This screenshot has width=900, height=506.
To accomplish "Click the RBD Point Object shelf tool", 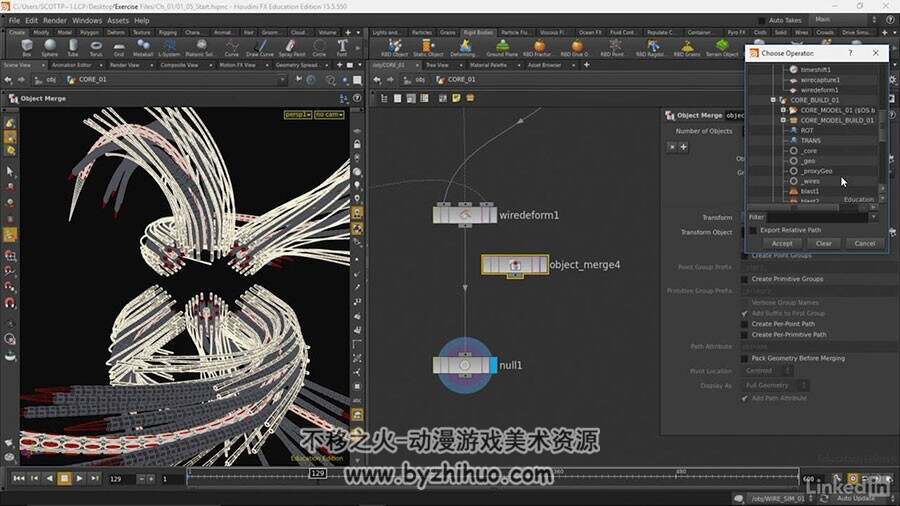I will 614,48.
